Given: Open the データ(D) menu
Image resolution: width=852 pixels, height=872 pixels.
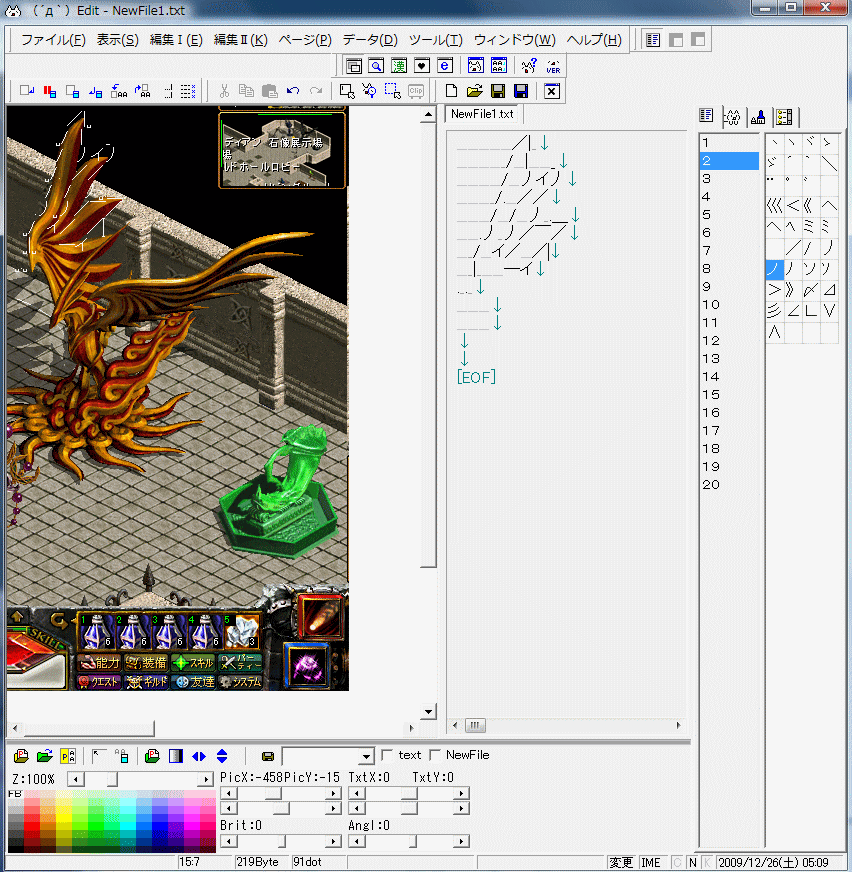Looking at the screenshot, I should pos(370,40).
